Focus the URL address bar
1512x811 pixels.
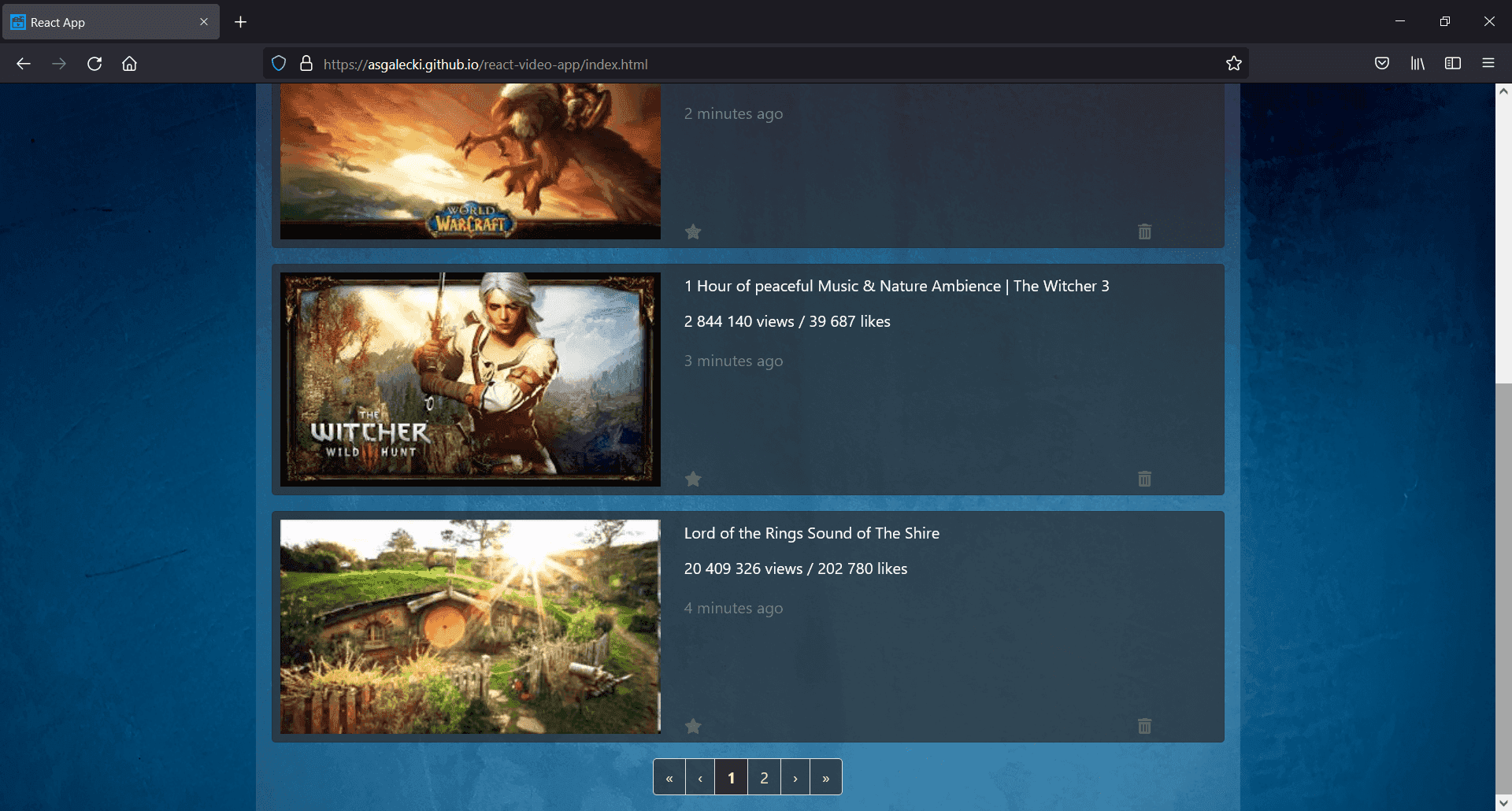756,64
